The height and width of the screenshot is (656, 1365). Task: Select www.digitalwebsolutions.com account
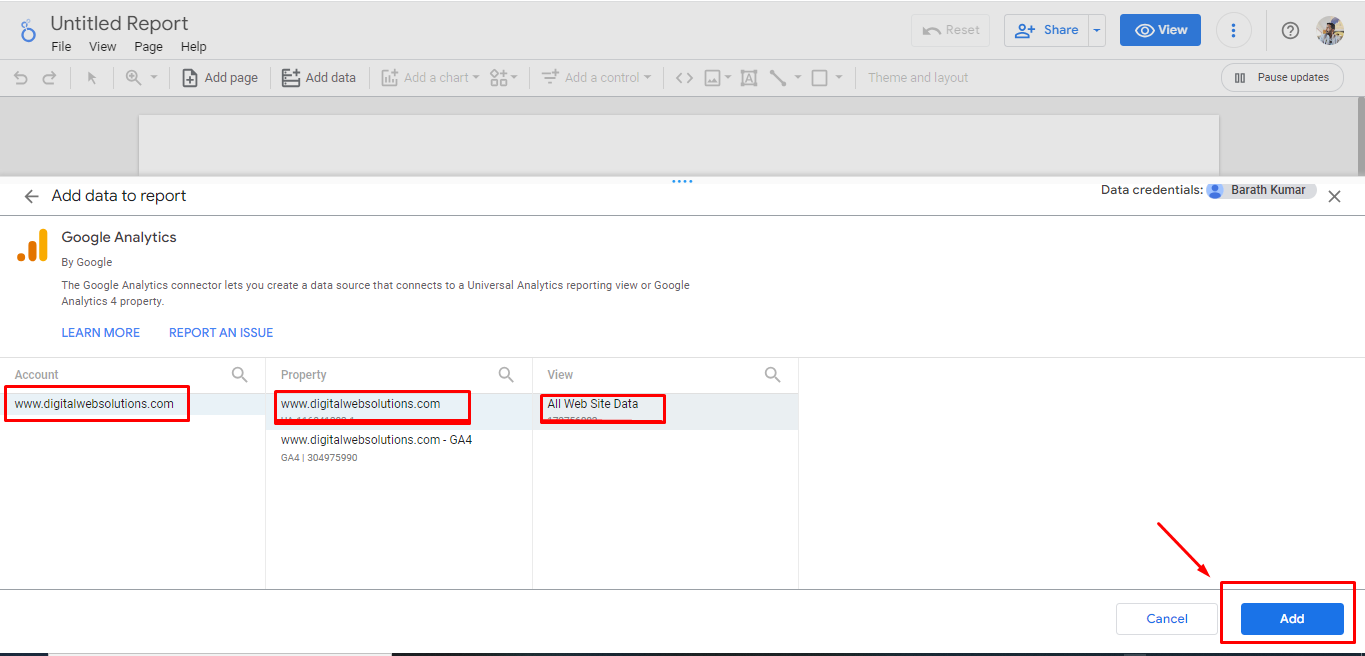[132, 404]
